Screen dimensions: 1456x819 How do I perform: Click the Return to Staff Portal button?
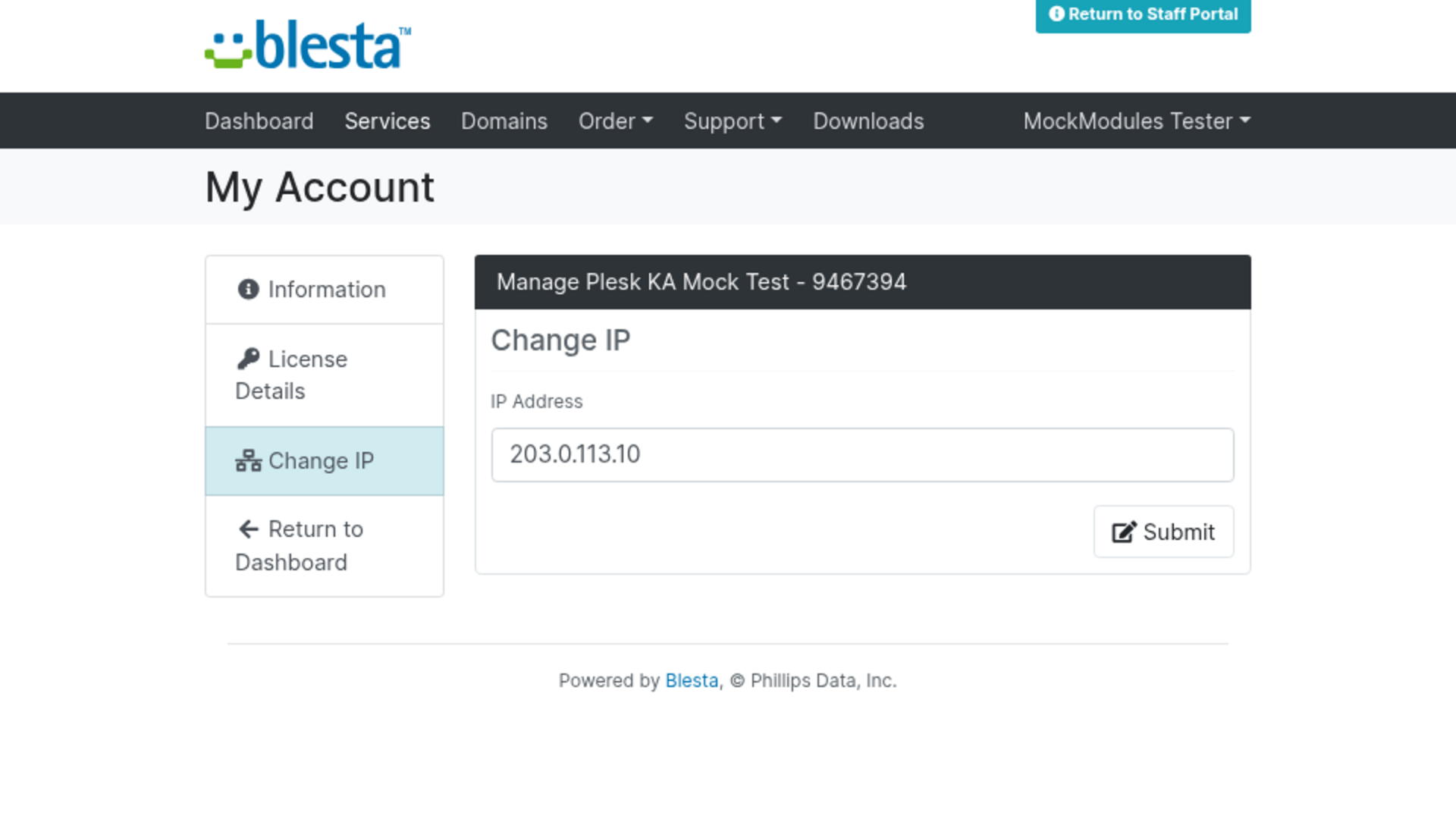1143,15
